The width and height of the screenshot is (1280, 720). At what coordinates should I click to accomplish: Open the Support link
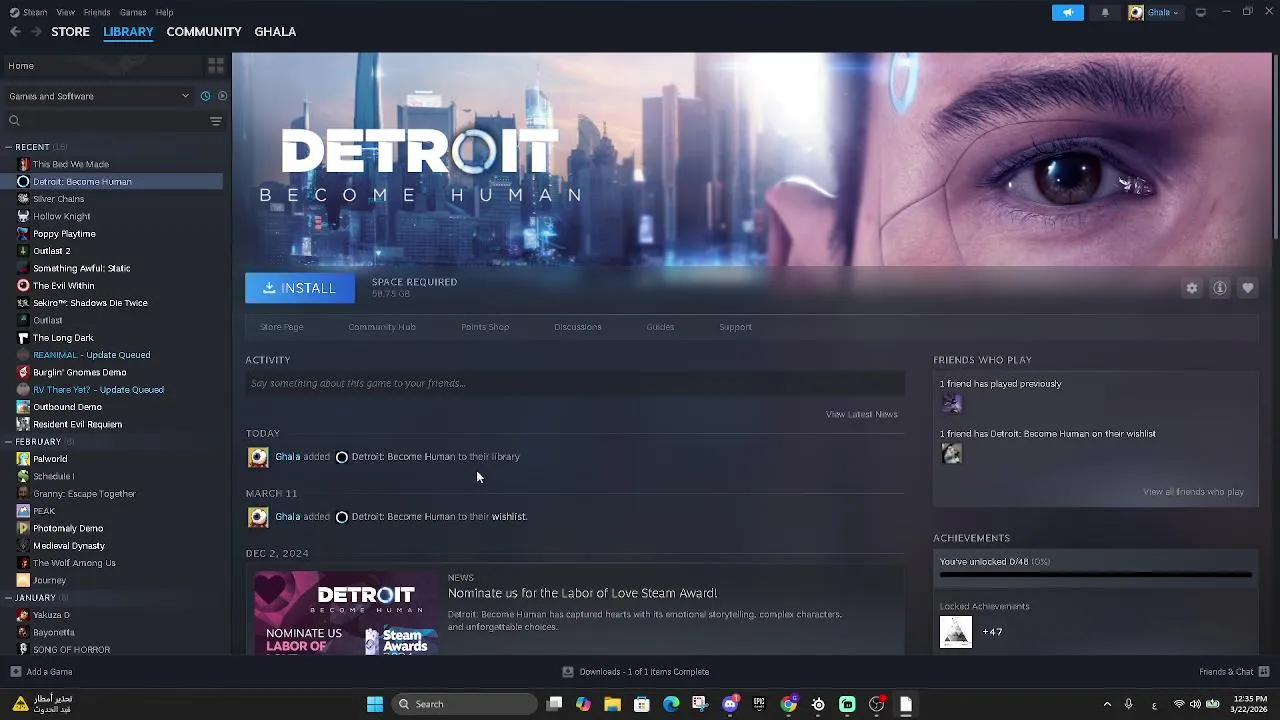735,327
